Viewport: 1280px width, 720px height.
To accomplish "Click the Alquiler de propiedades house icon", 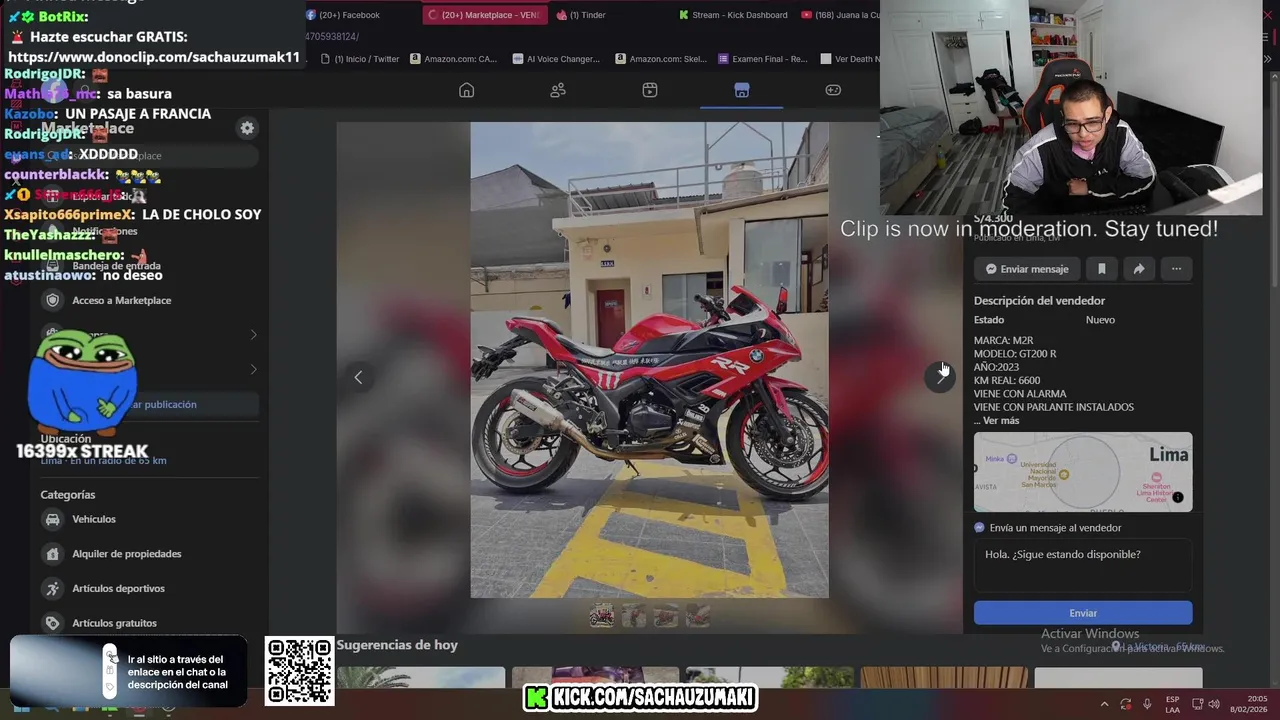I will [52, 554].
